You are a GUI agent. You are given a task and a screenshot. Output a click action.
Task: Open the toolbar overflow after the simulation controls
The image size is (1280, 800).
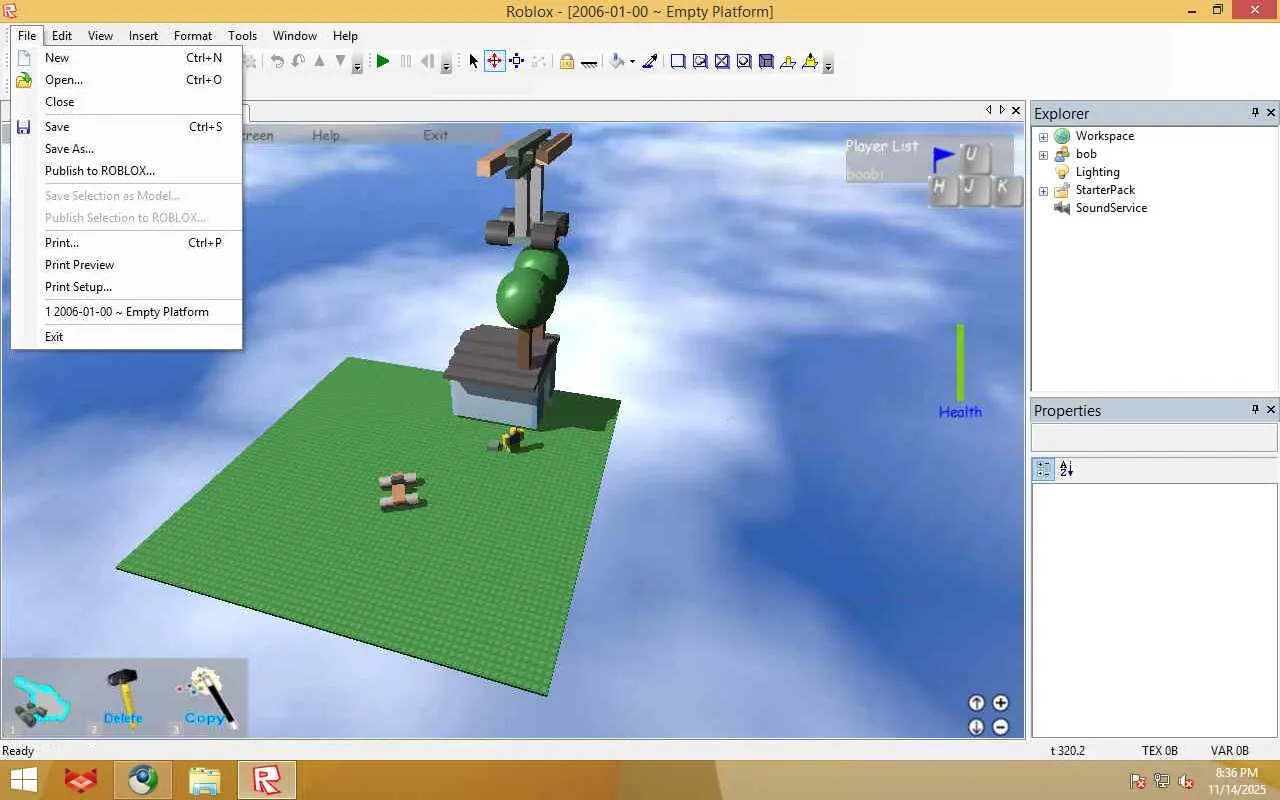tap(446, 64)
